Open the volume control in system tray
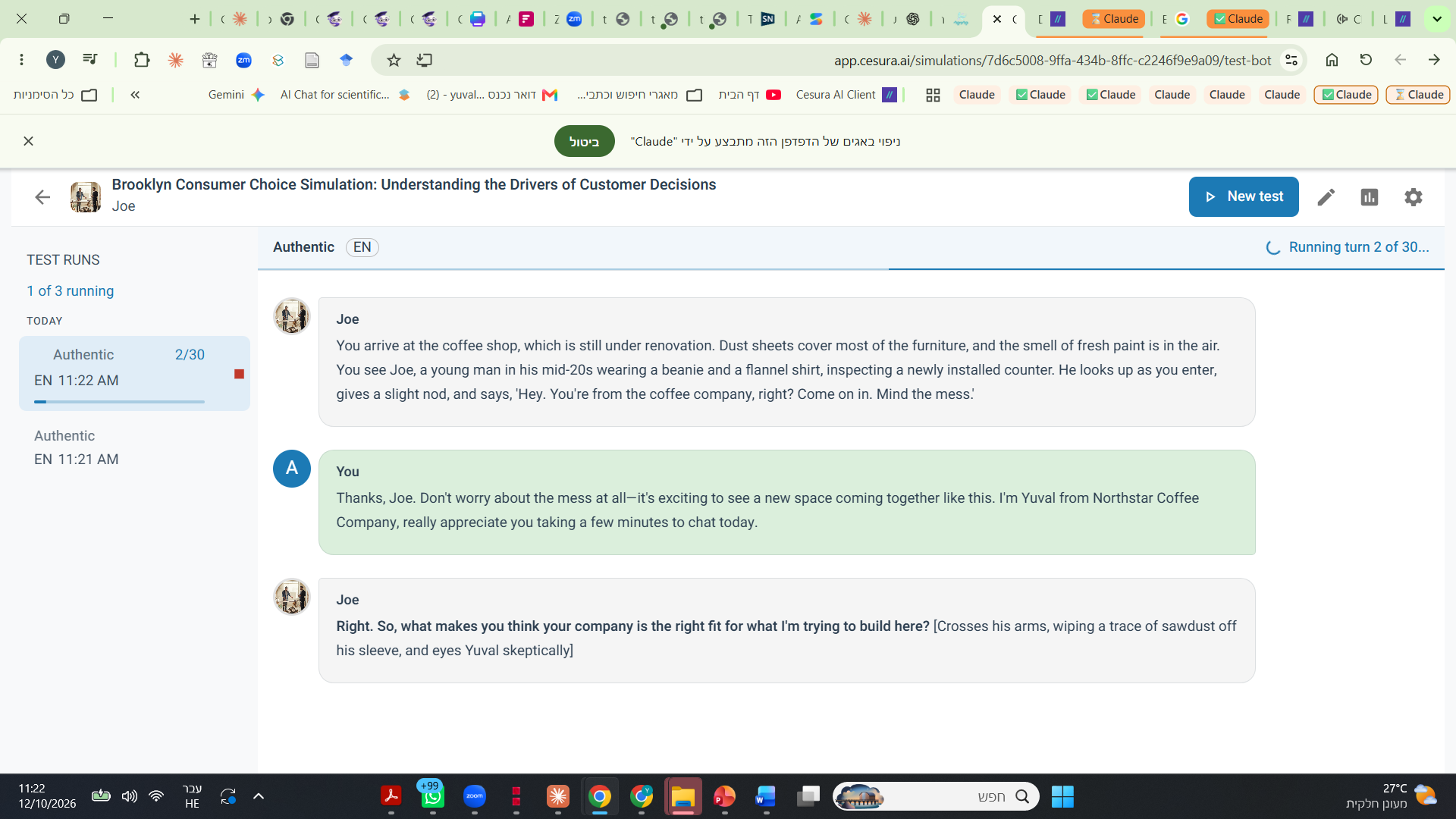Image resolution: width=1456 pixels, height=819 pixels. coord(130,796)
